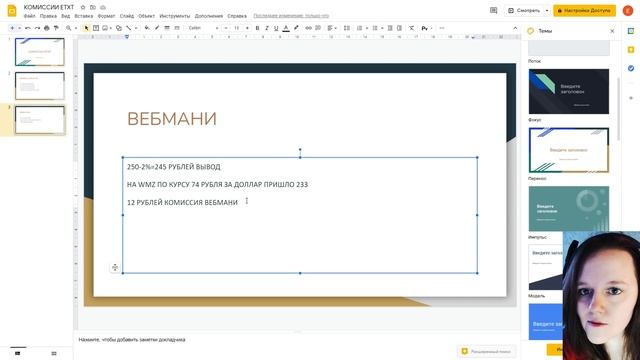Click the Insert link icon
Viewport: 640px width, 360px height.
tap(309, 28)
